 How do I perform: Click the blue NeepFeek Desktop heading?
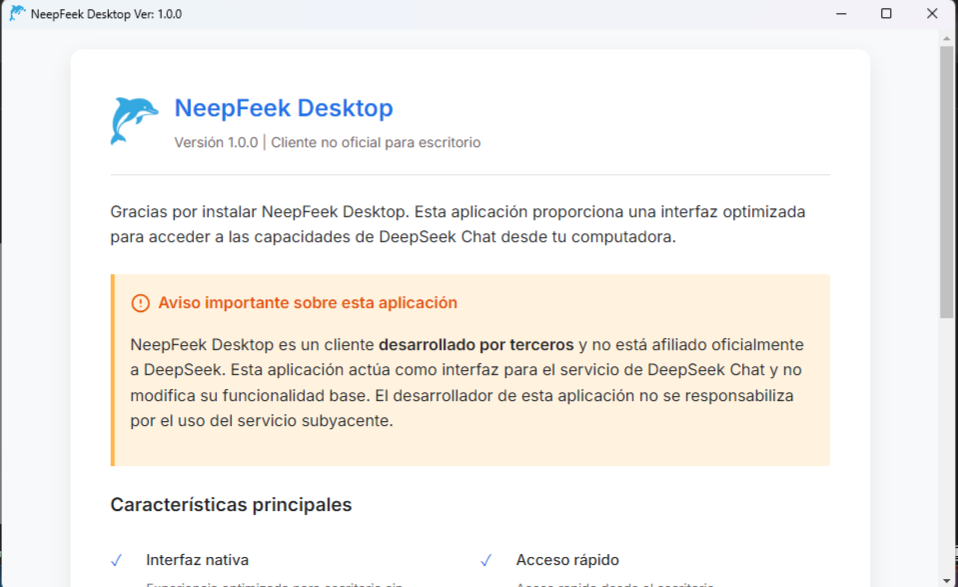283,108
